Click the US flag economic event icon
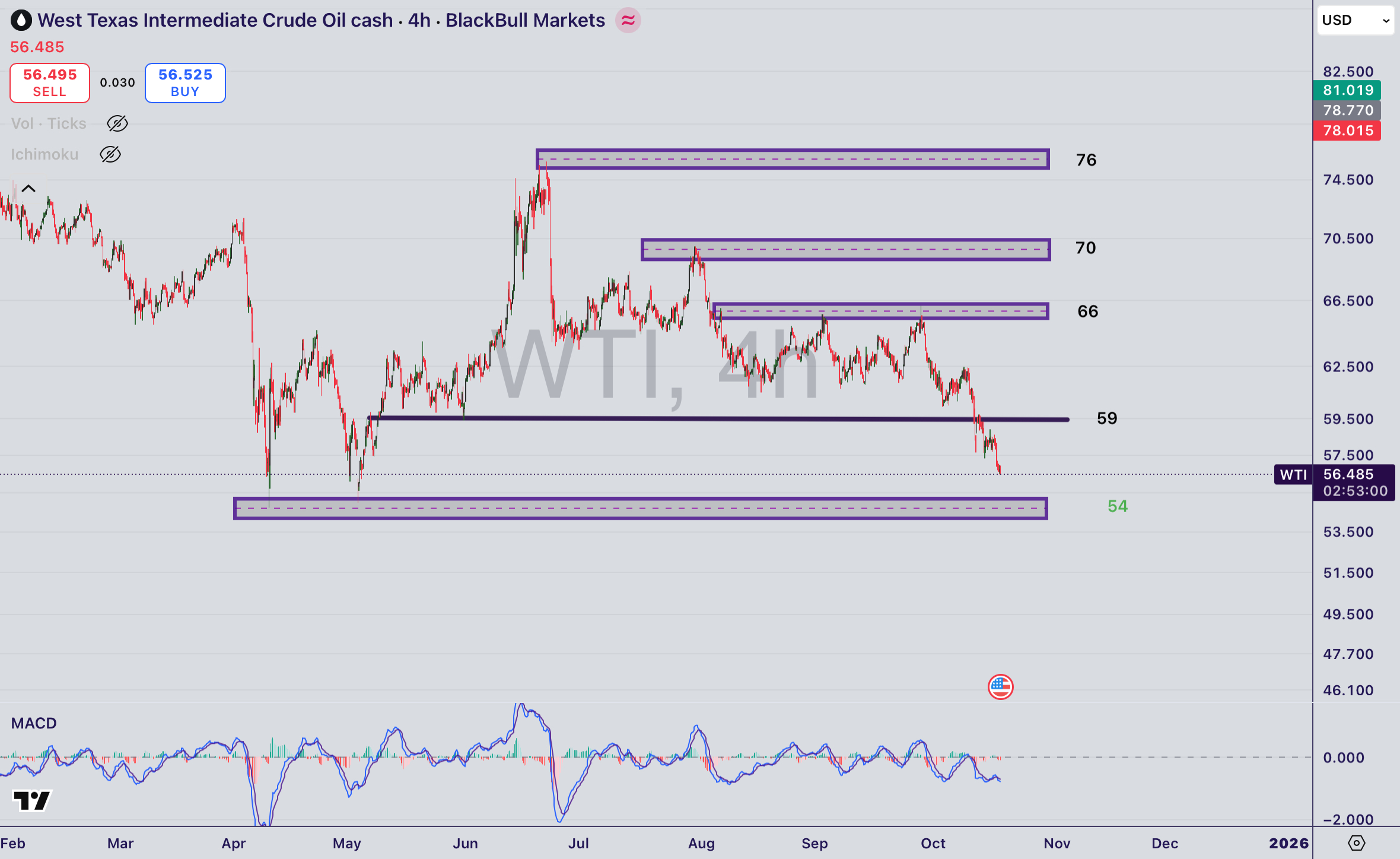The height and width of the screenshot is (859, 1400). [x=1001, y=686]
